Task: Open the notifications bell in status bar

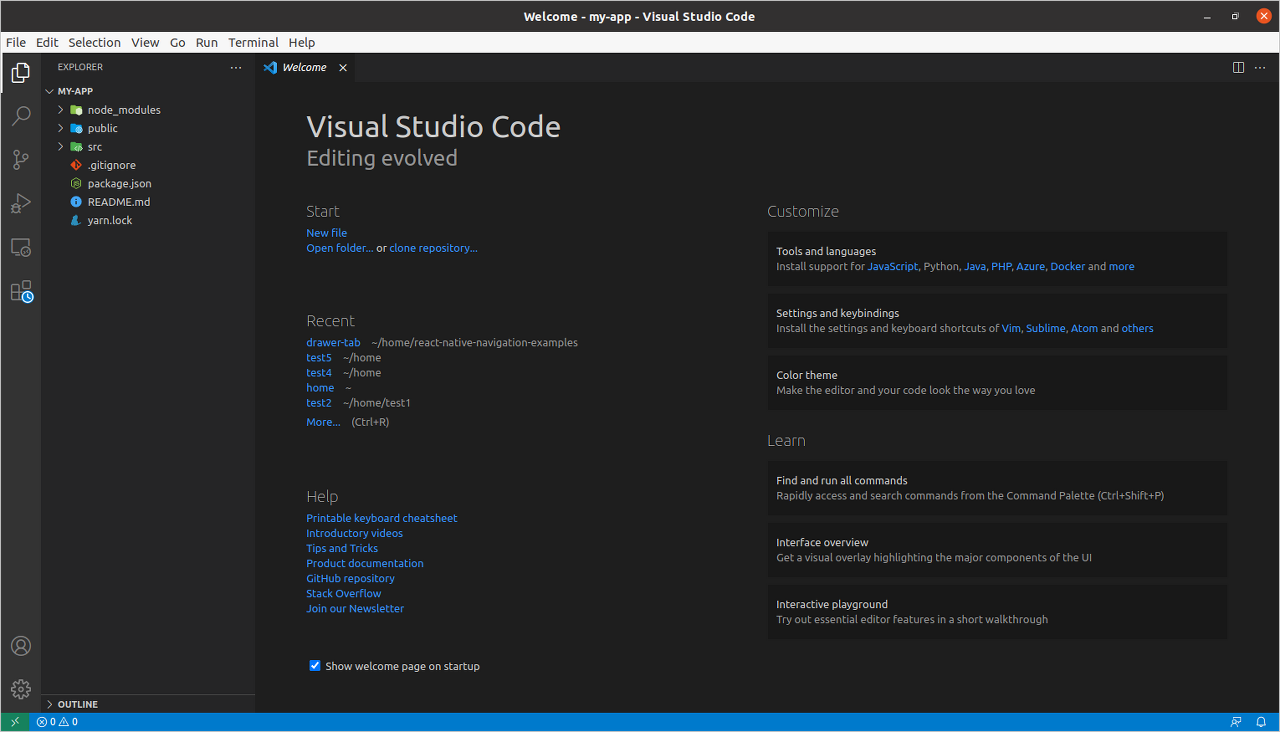Action: [1262, 722]
